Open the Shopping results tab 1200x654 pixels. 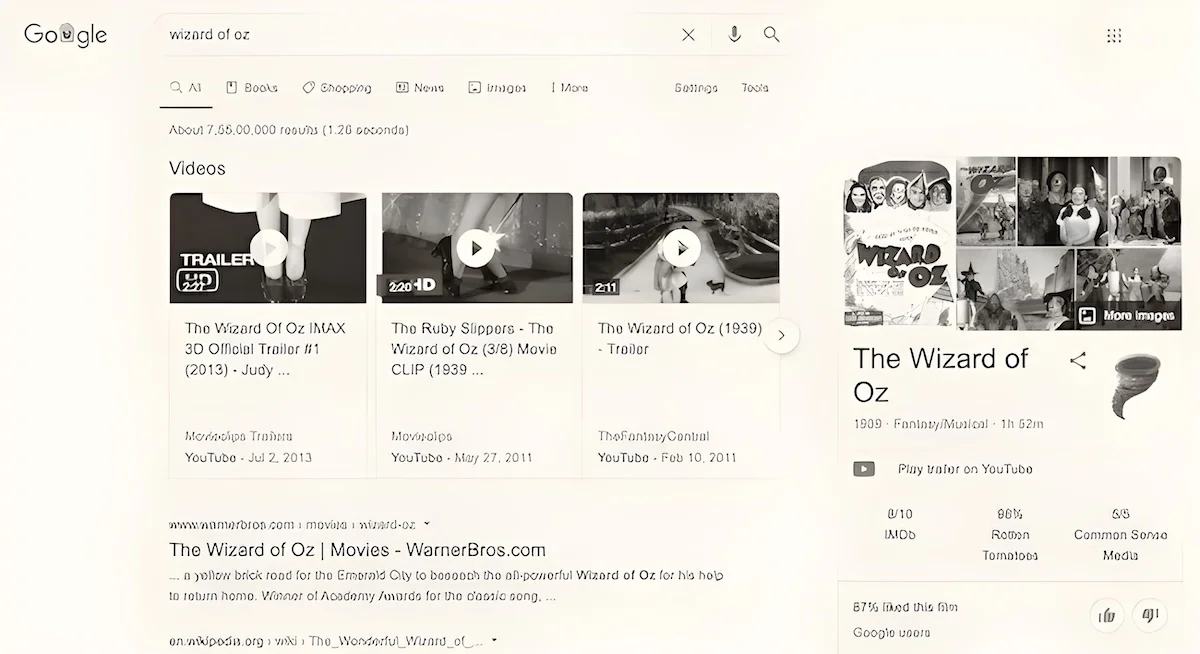[x=337, y=88]
